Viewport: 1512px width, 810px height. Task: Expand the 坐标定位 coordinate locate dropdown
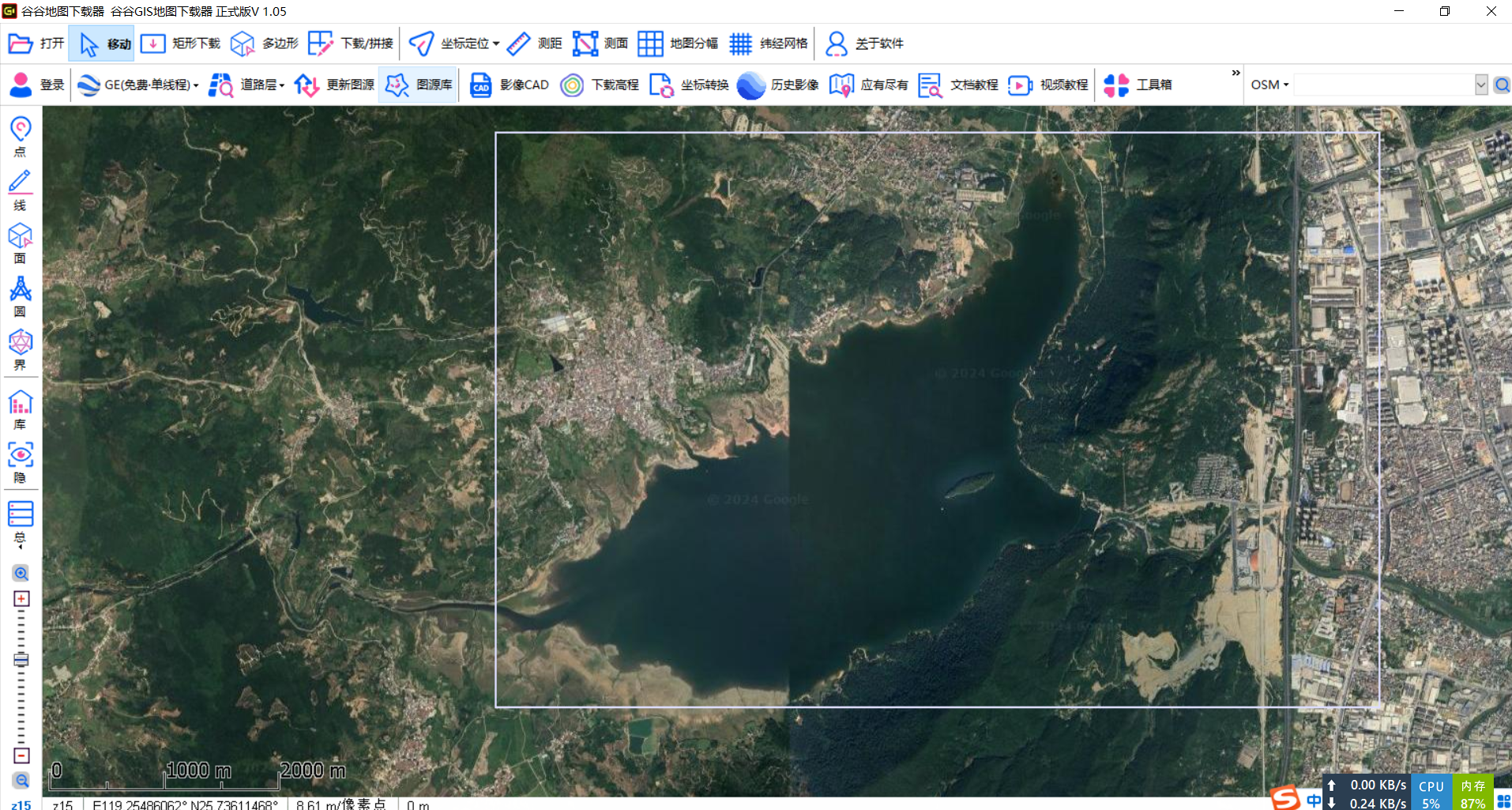click(x=453, y=43)
